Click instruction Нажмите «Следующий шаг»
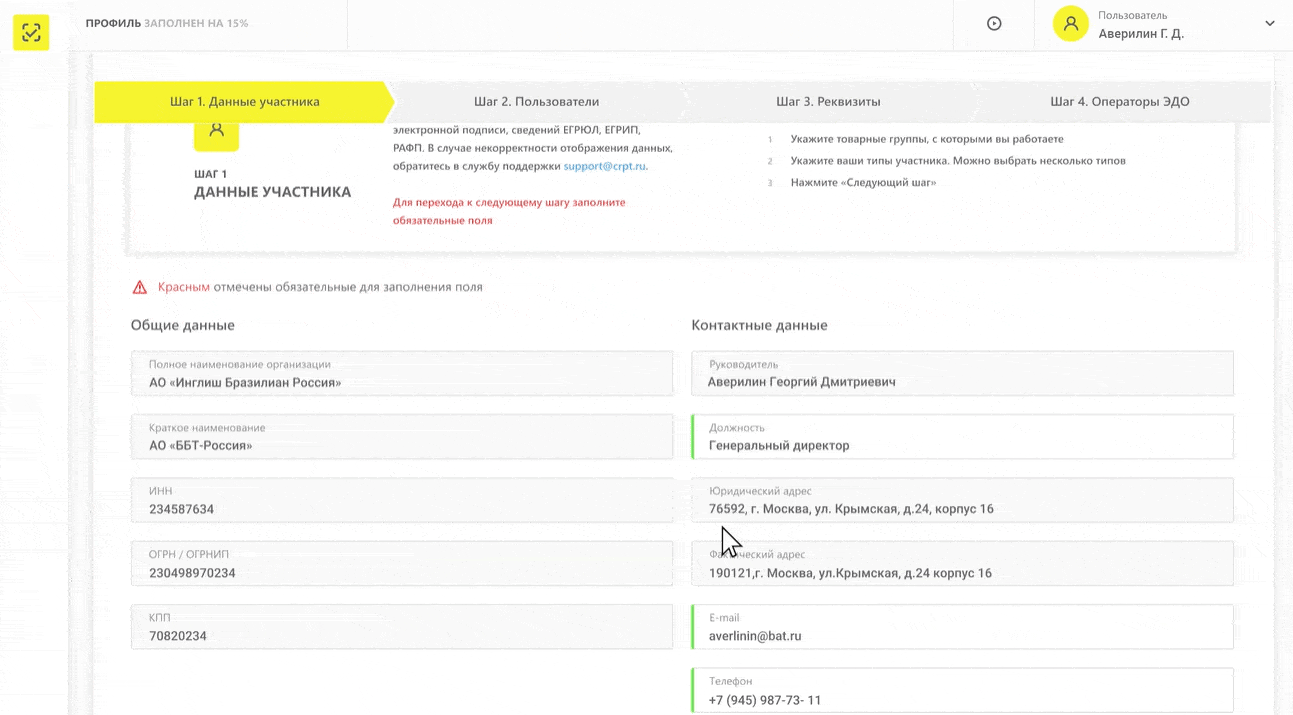 863,183
